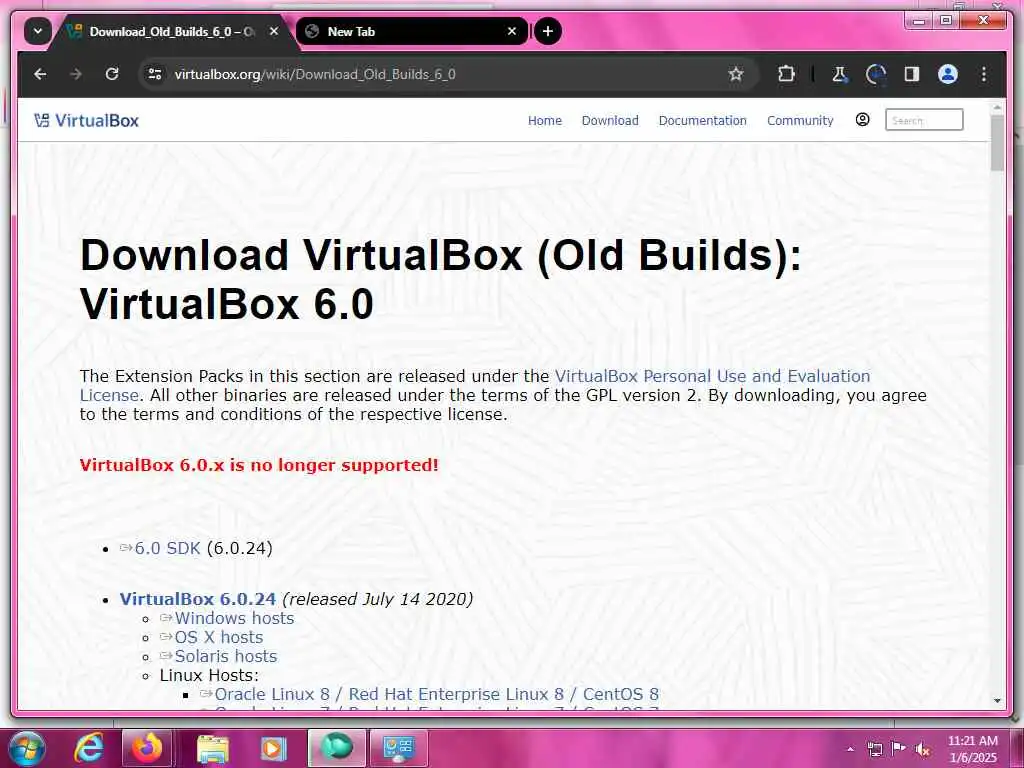Open the Download nav item
The image size is (1024, 768).
click(610, 120)
